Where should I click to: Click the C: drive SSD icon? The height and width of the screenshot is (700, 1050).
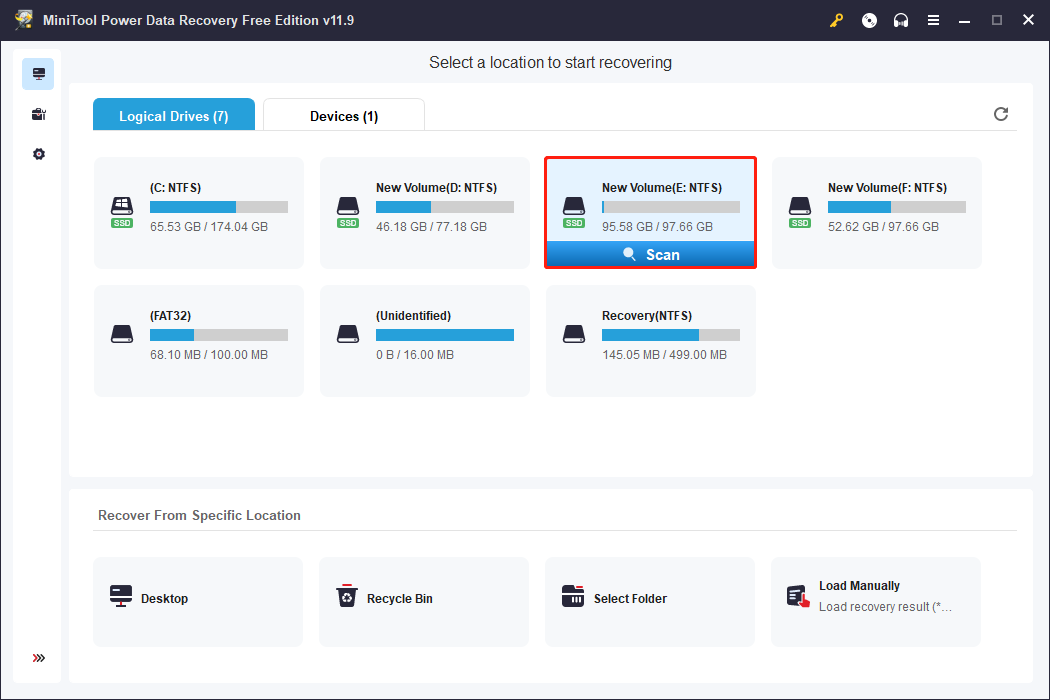click(x=122, y=212)
